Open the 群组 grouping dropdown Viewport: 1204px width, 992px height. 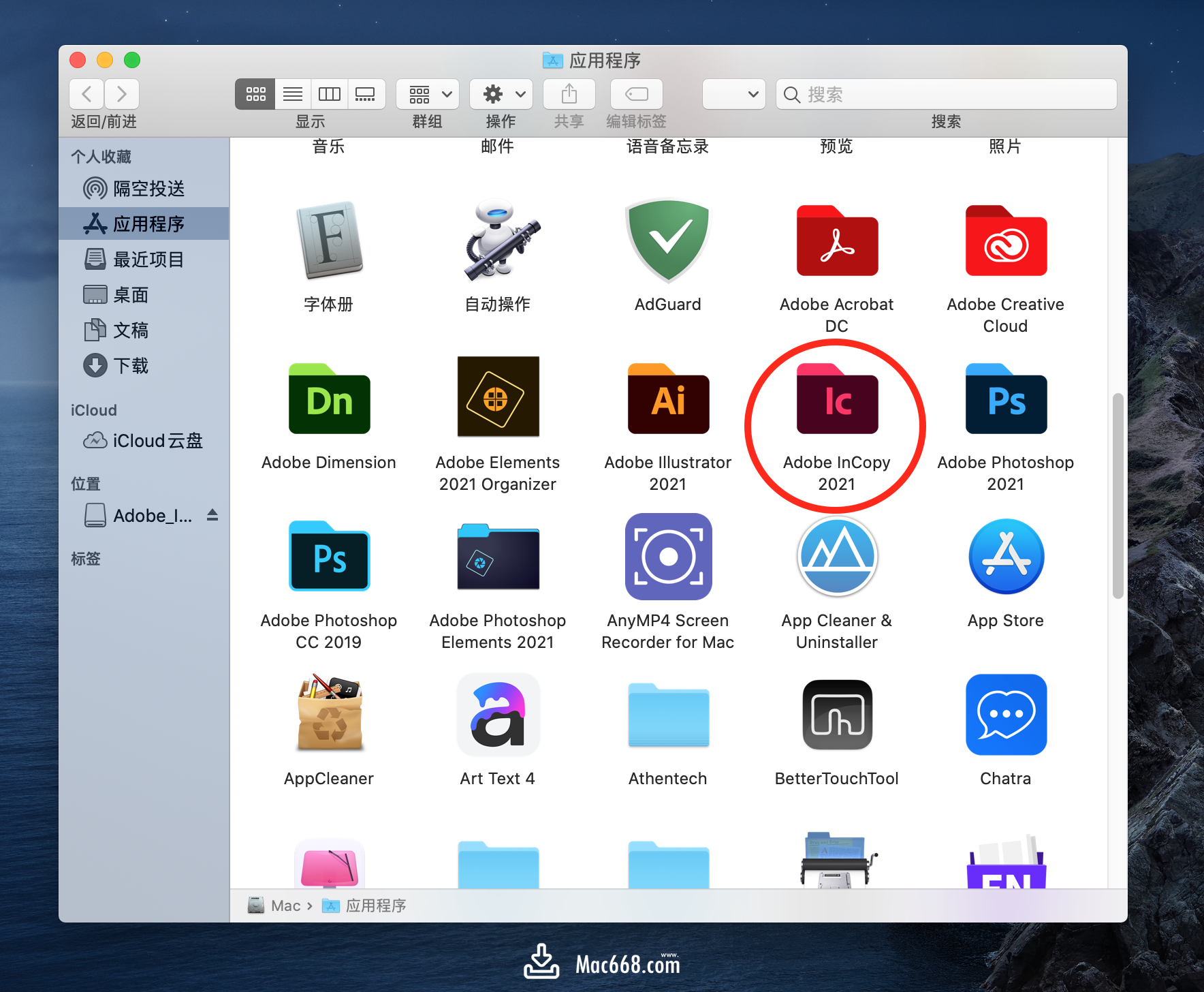tap(428, 94)
